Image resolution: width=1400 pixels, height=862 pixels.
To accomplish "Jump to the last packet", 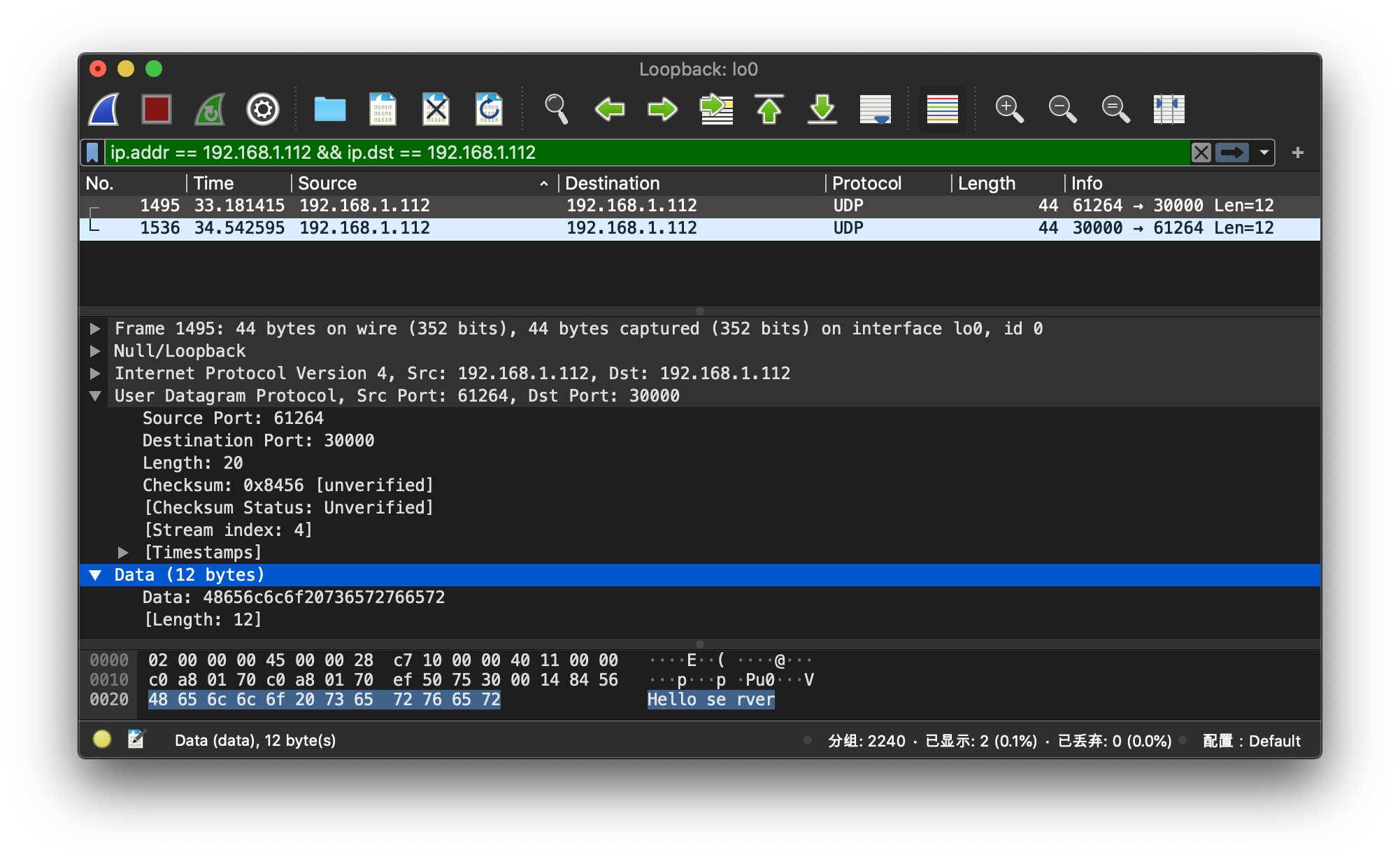I will click(822, 109).
